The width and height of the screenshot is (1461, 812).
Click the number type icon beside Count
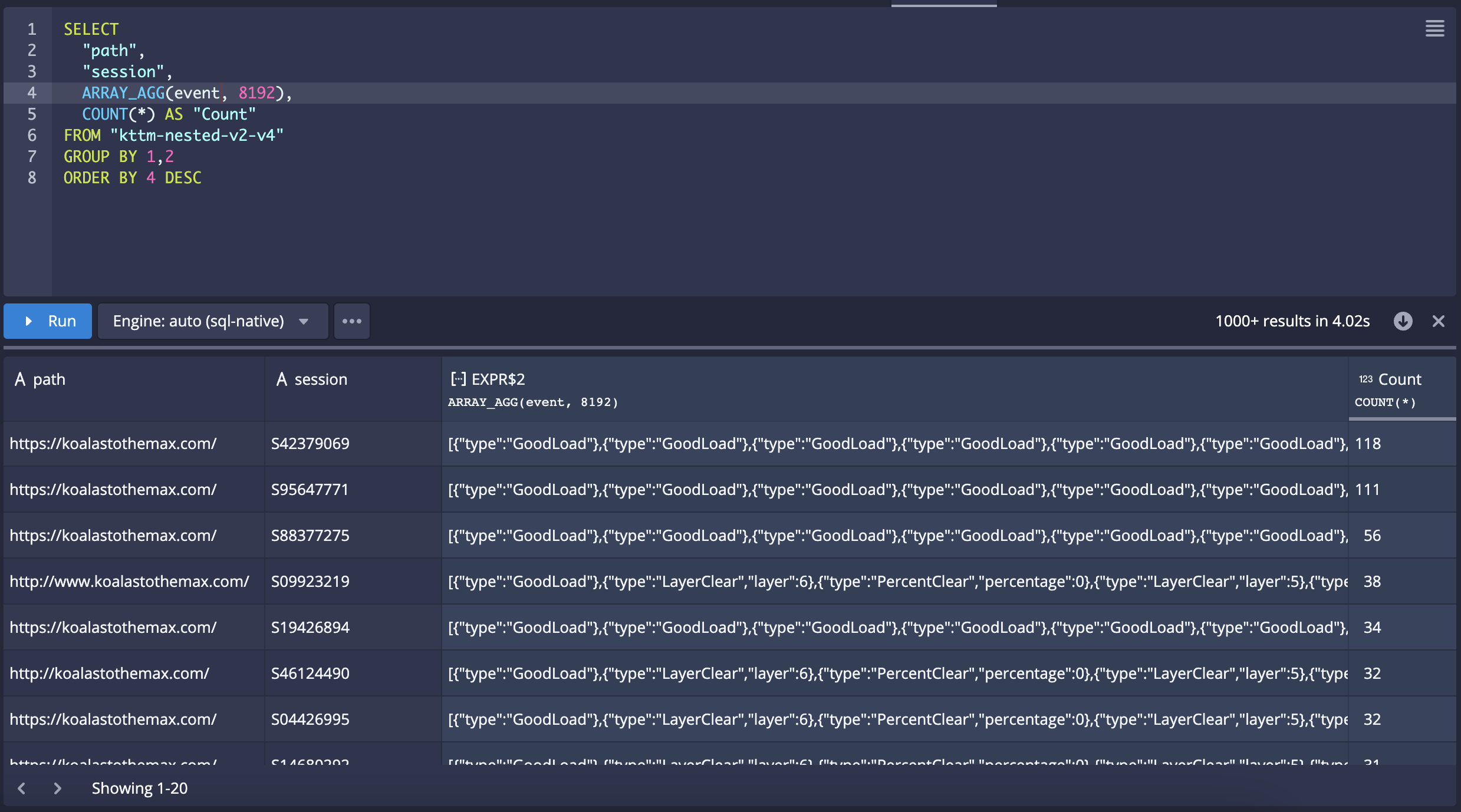(x=1365, y=379)
